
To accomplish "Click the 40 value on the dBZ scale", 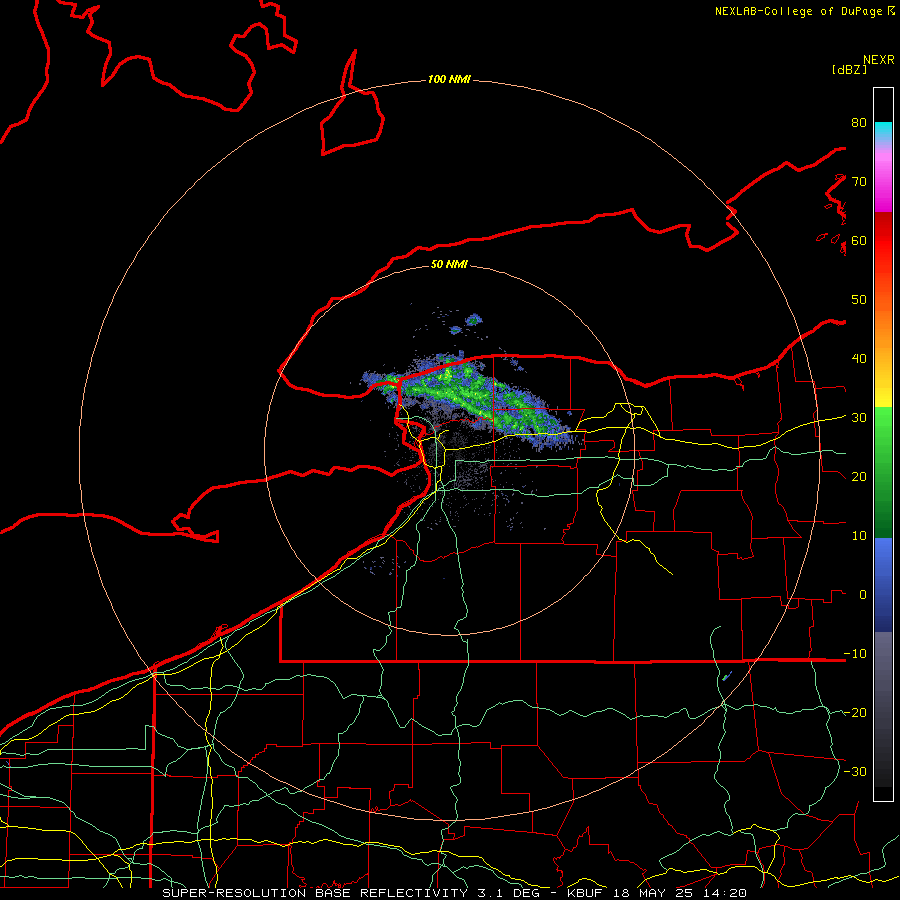I will (x=859, y=359).
